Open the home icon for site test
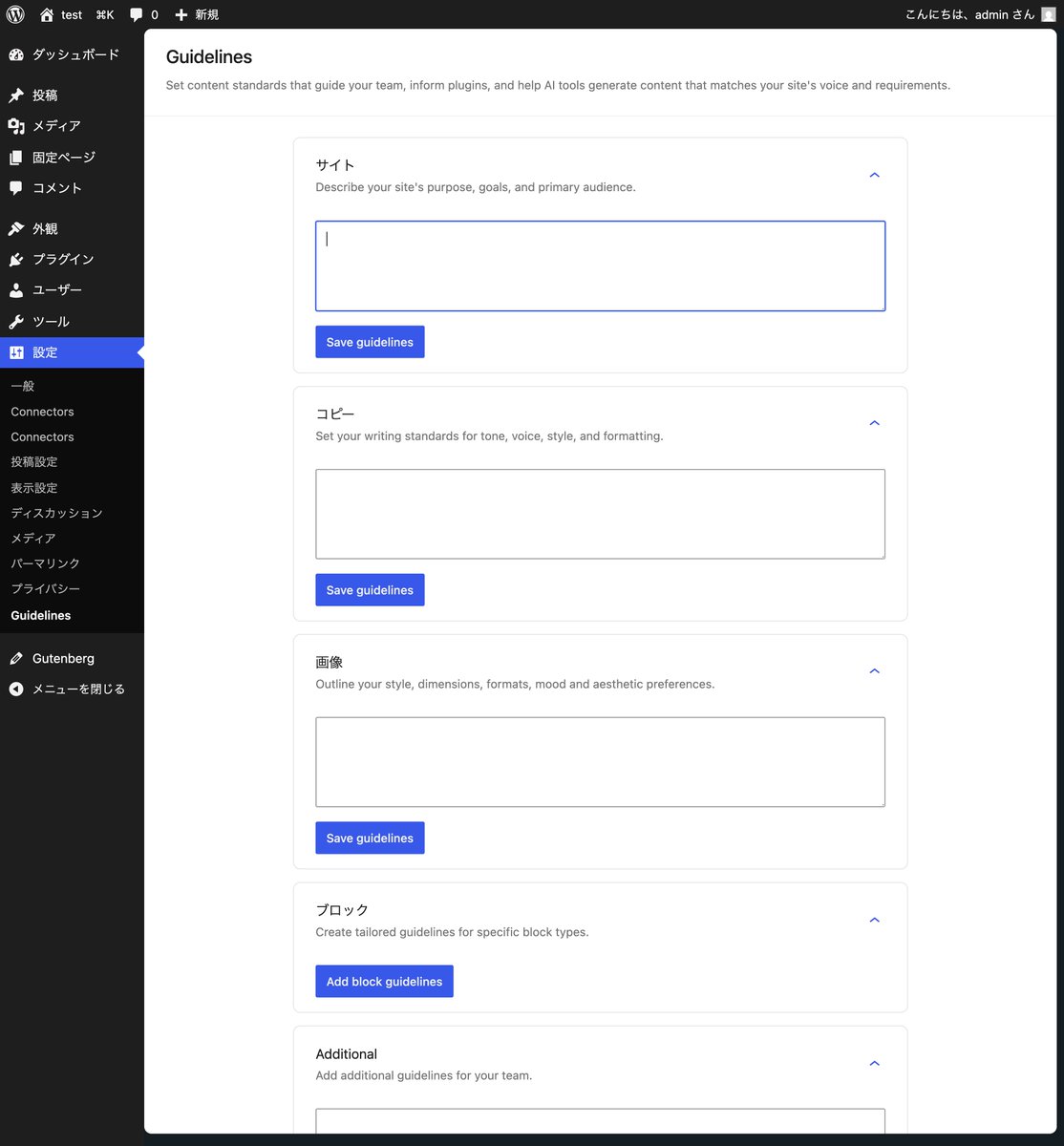 [x=47, y=14]
